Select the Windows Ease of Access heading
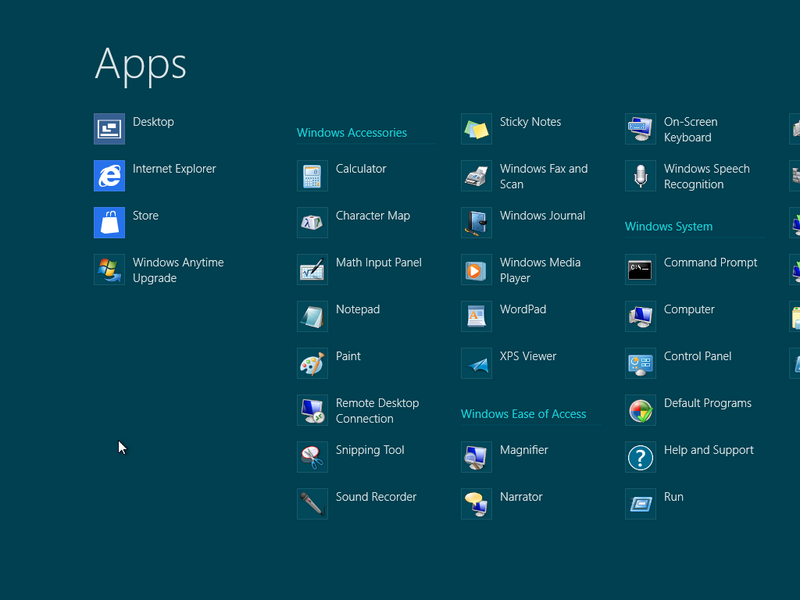Screen dimensions: 800x600 [x=523, y=414]
